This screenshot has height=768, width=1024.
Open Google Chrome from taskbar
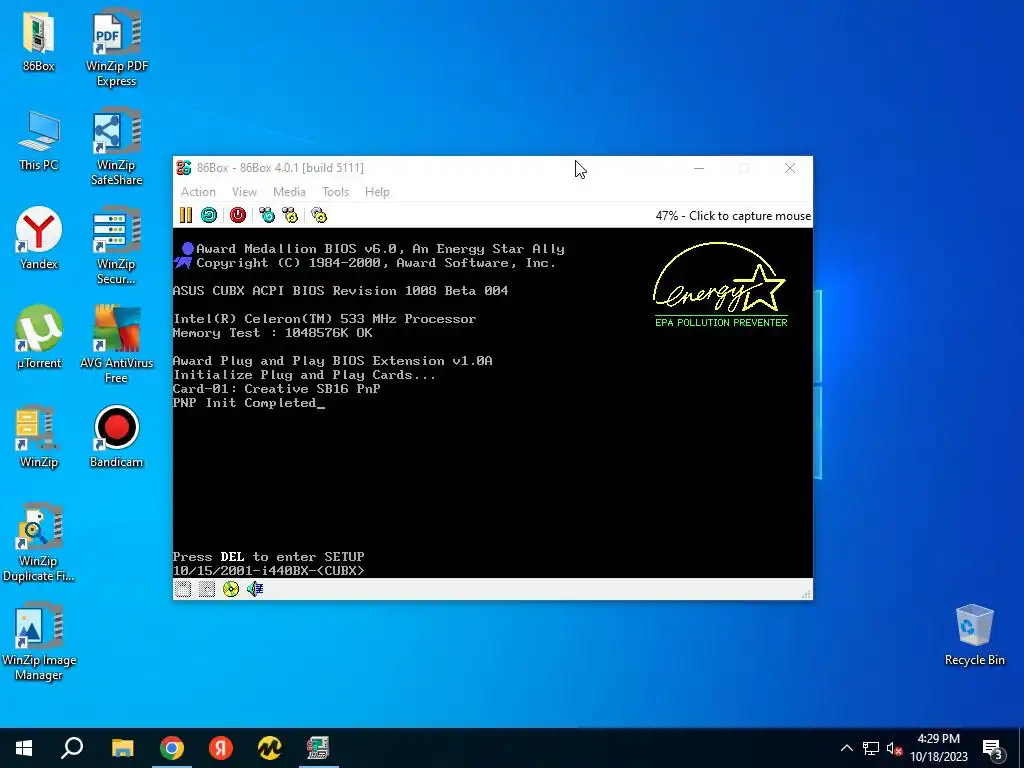172,748
